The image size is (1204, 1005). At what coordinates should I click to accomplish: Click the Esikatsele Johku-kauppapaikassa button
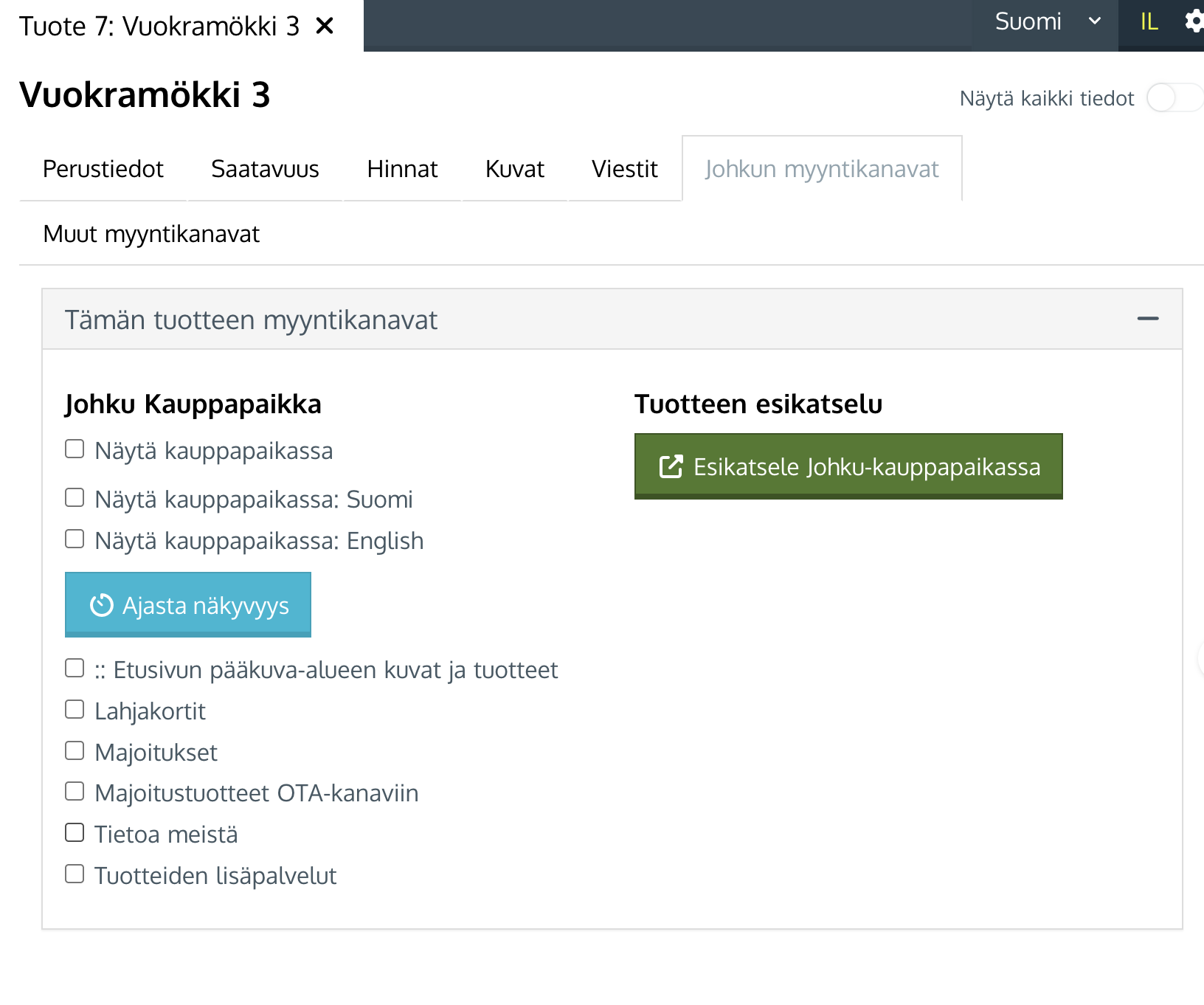coord(848,466)
